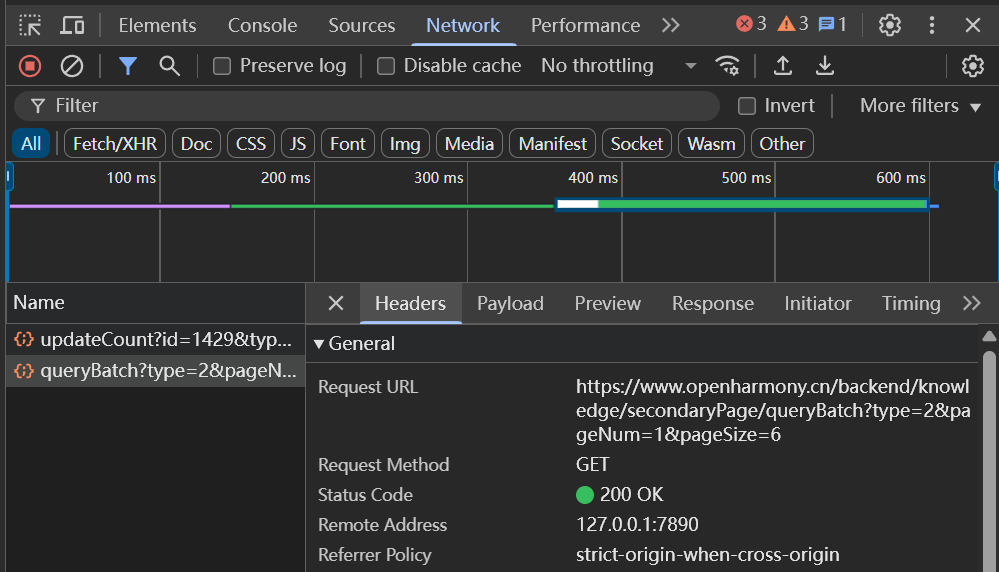
Task: Switch to the Console tab
Action: [262, 25]
